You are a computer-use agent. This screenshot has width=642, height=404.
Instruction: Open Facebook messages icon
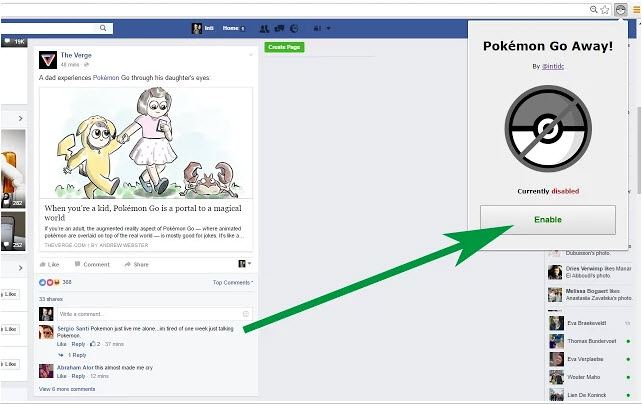[279, 28]
